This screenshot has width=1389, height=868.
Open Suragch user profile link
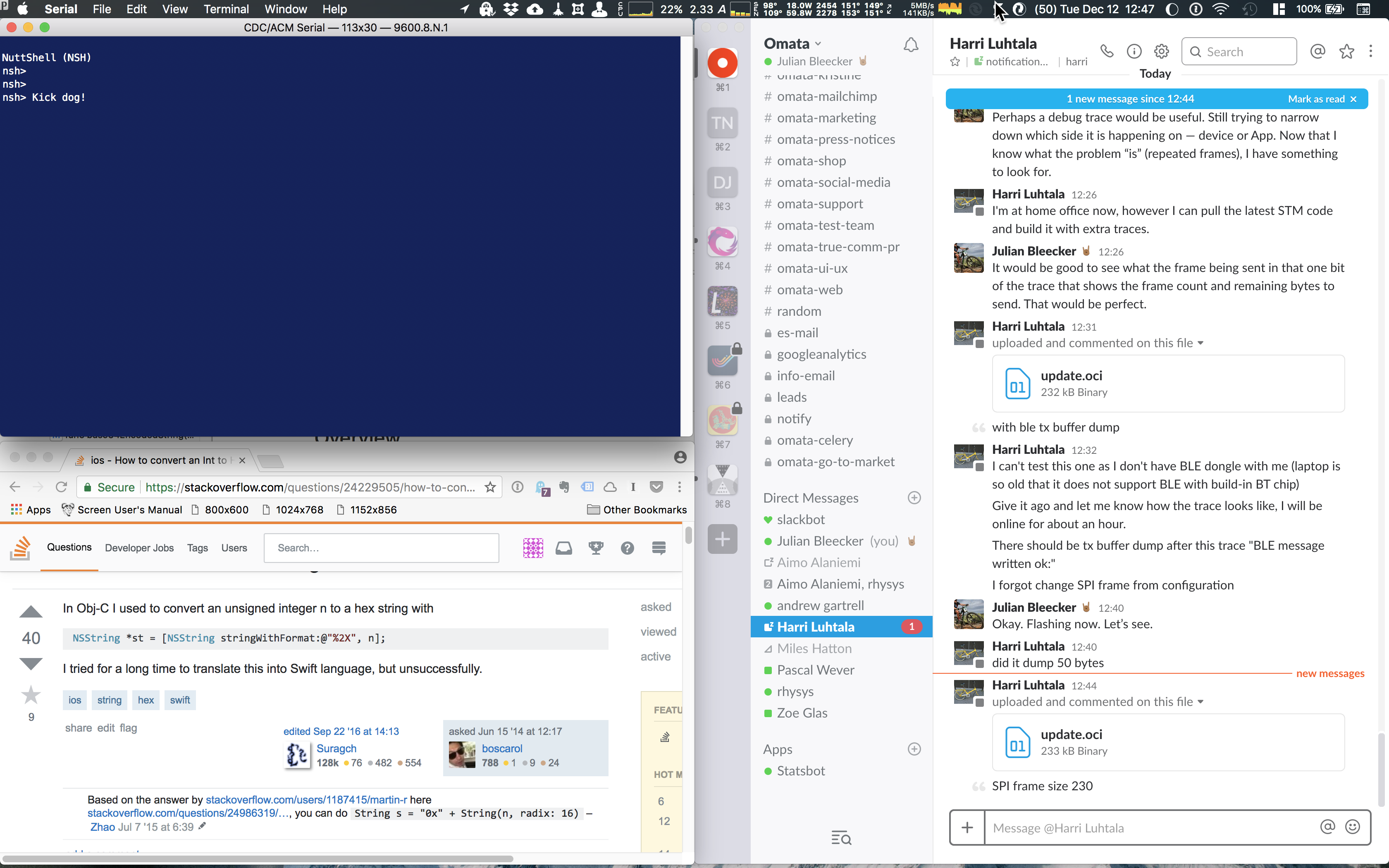point(337,748)
